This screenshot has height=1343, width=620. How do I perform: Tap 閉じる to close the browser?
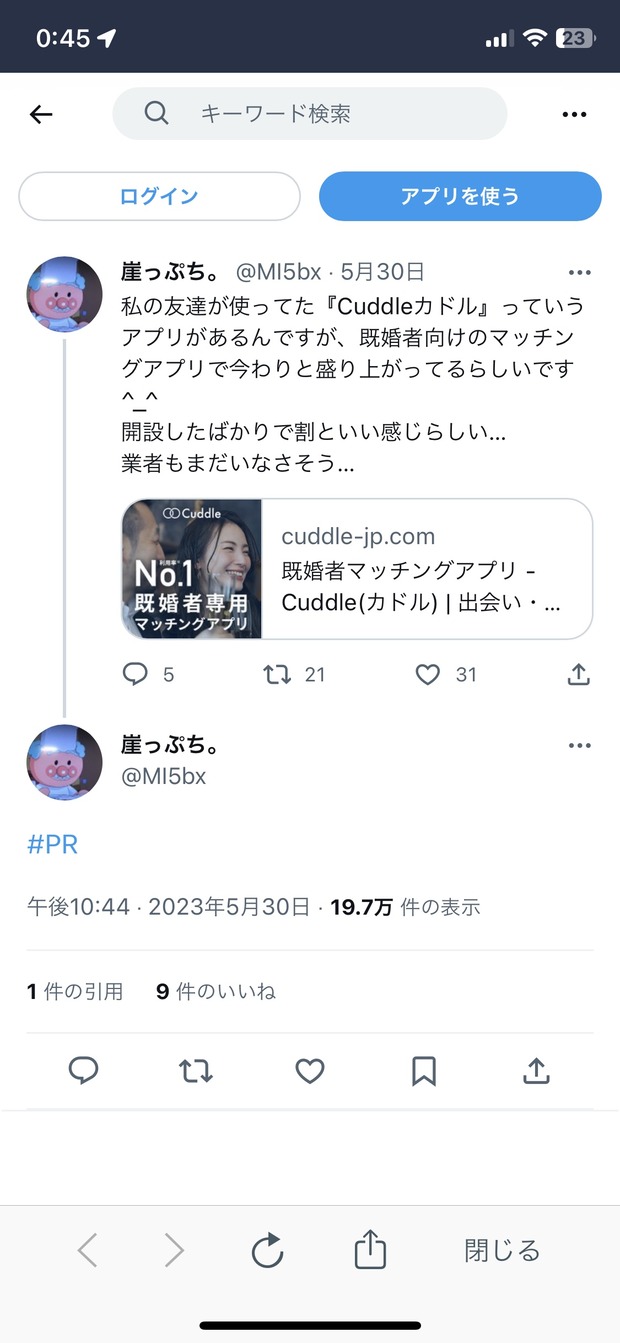tap(502, 1251)
